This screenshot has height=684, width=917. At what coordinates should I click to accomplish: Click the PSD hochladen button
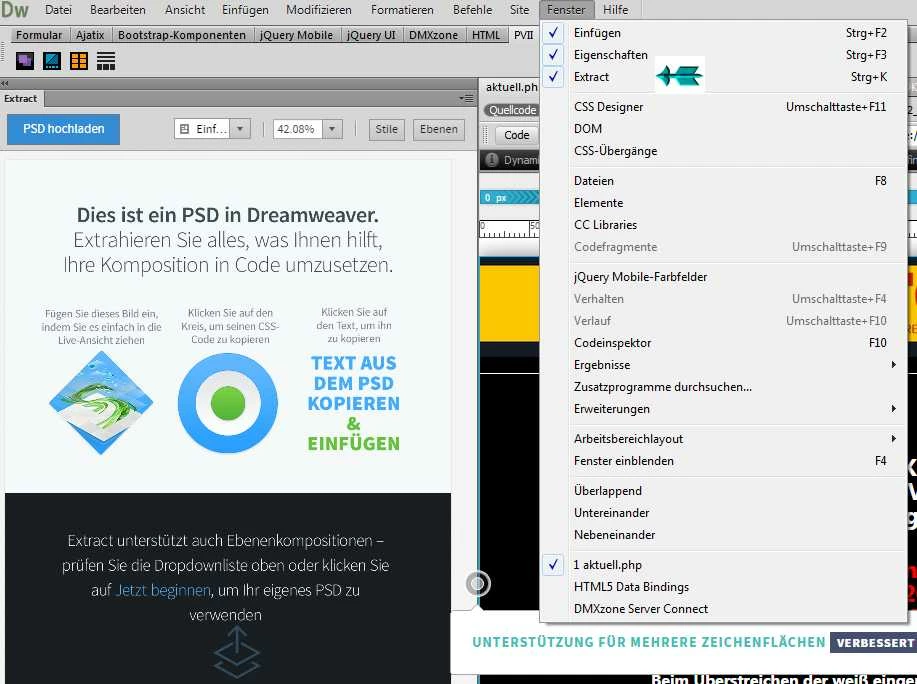click(63, 129)
